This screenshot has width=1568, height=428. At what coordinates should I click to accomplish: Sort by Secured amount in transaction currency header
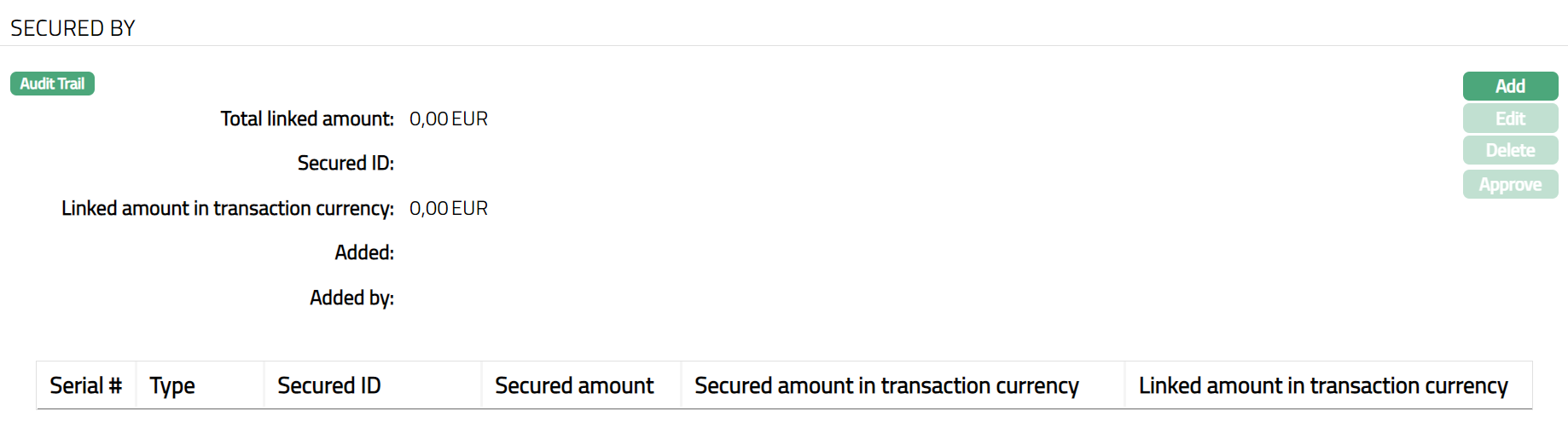886,385
